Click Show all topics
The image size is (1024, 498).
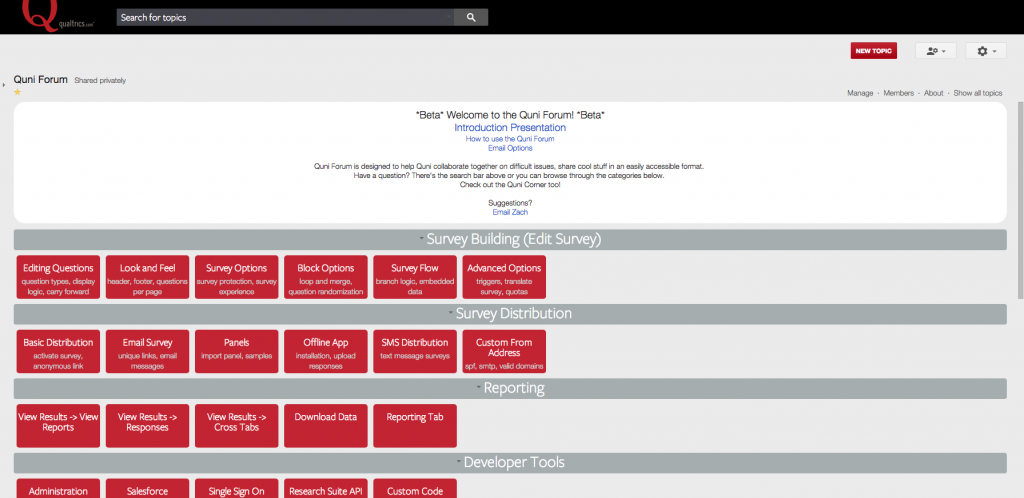click(x=978, y=93)
